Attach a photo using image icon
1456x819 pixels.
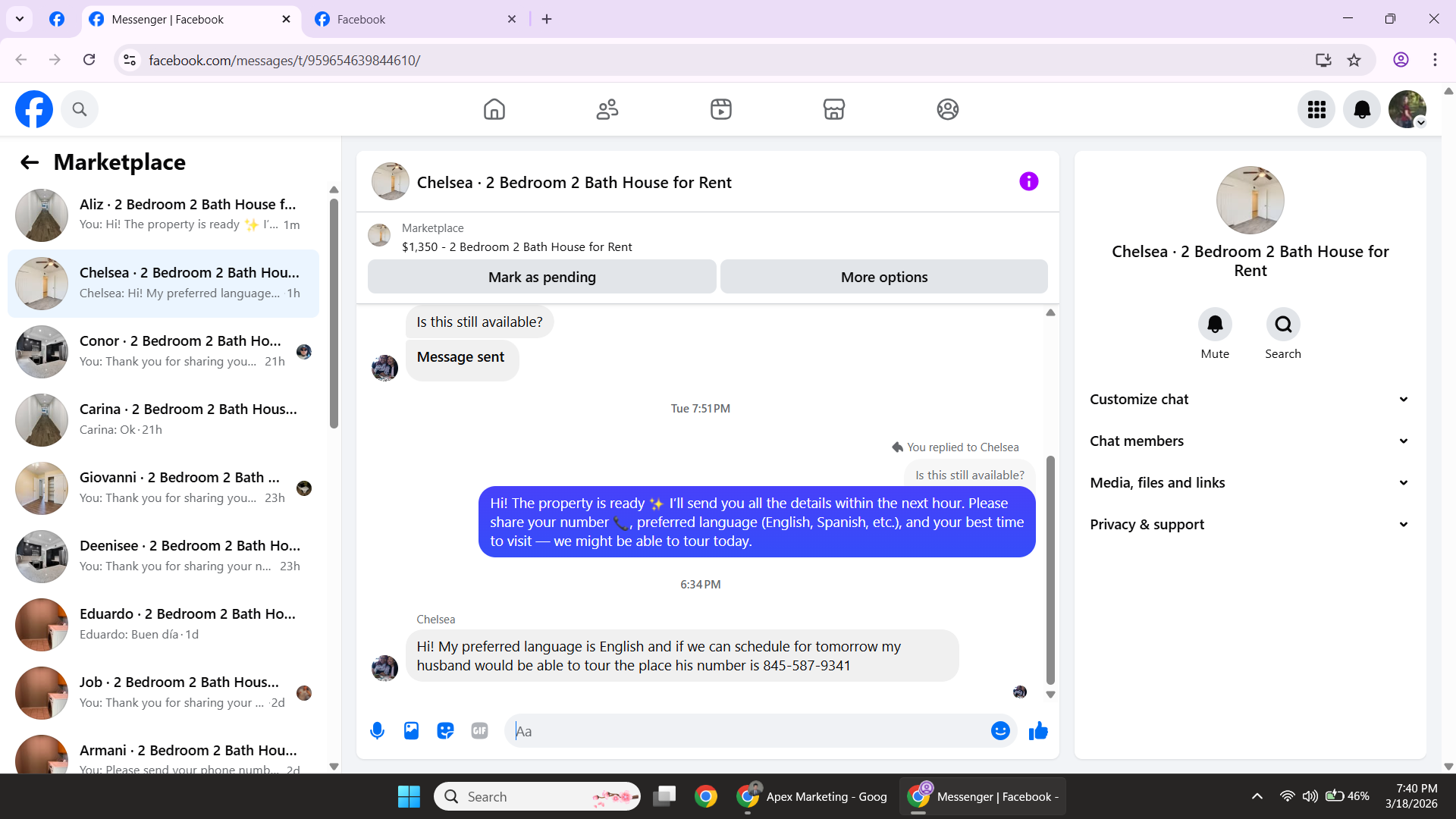tap(411, 731)
